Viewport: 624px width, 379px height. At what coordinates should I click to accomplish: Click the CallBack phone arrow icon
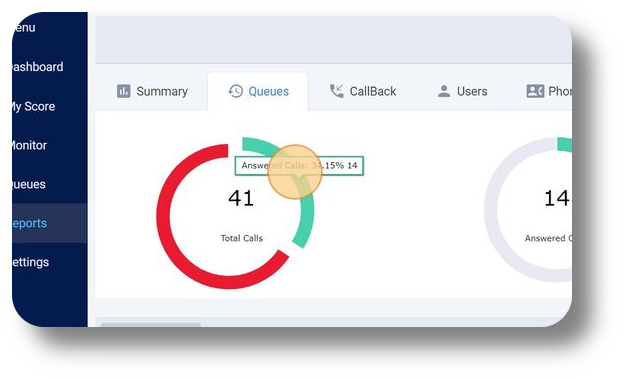337,91
